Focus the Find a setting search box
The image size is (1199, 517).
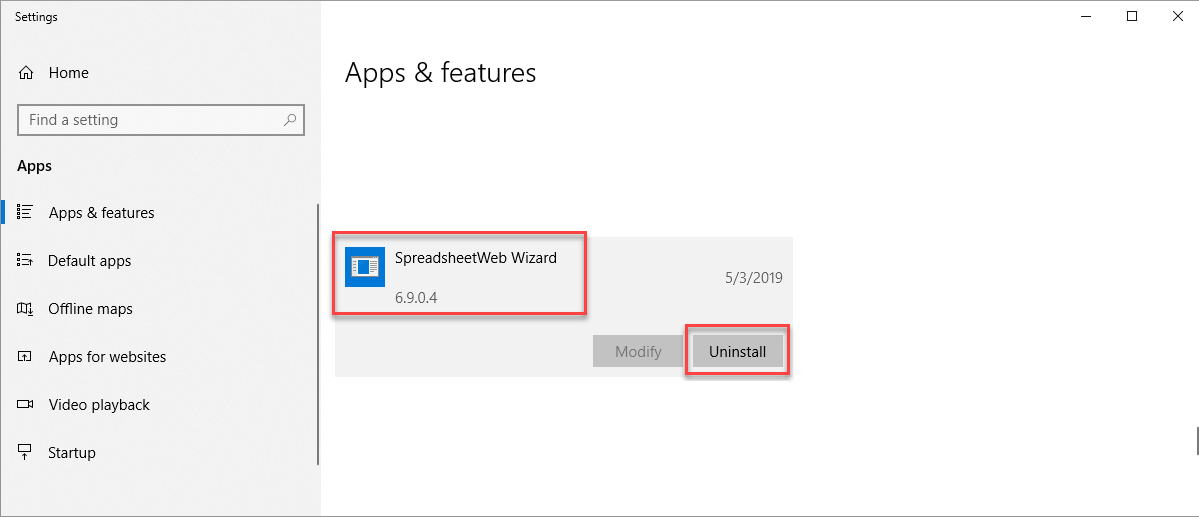coord(161,120)
